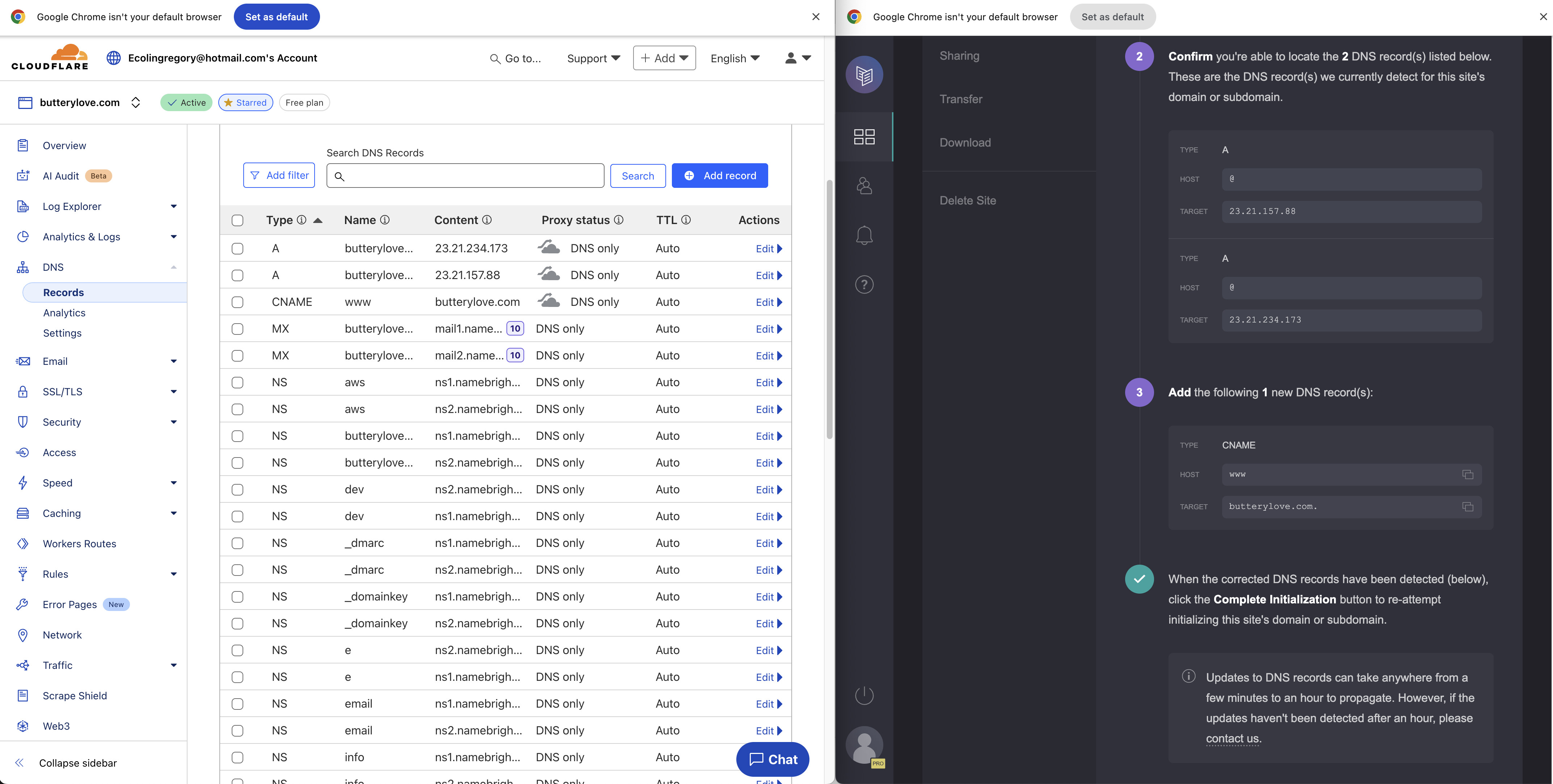Click the Security shield icon
This screenshot has width=1553, height=784.
[23, 422]
